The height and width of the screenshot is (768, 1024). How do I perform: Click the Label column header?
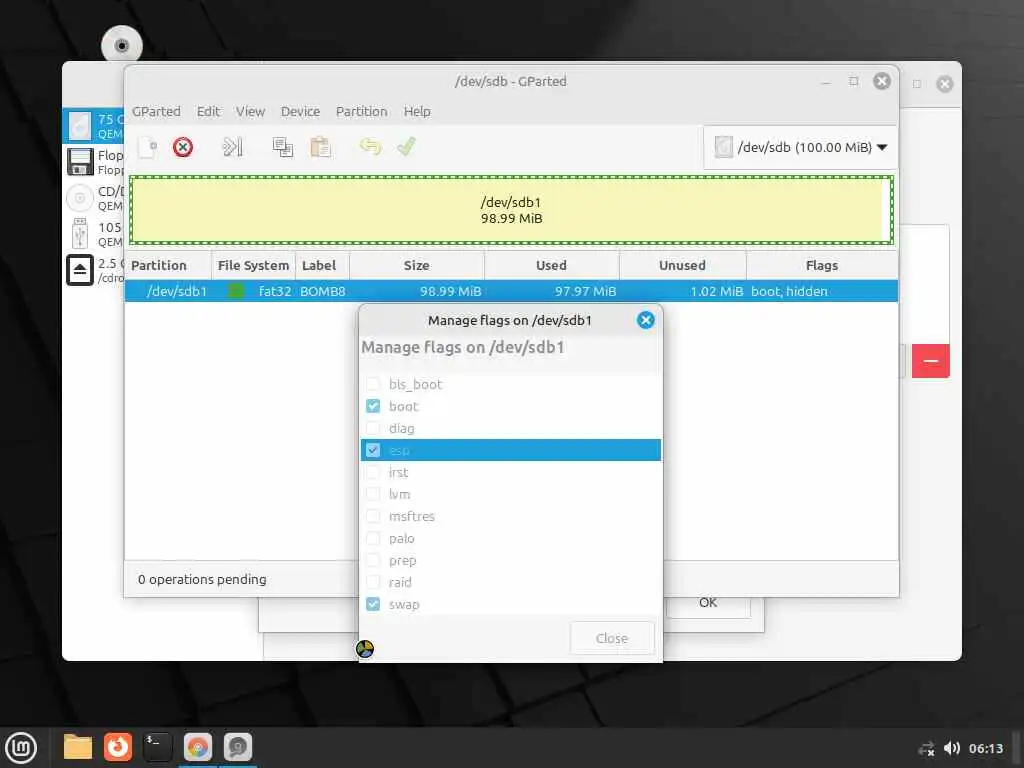[323, 265]
